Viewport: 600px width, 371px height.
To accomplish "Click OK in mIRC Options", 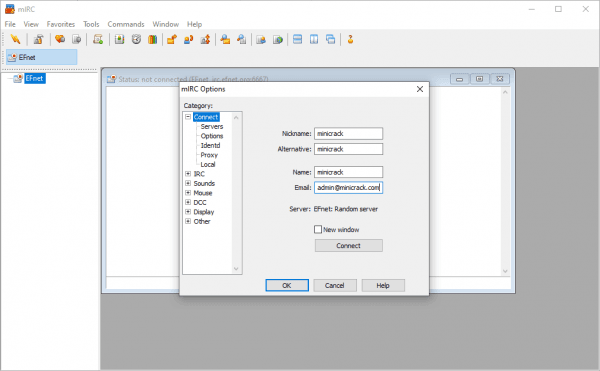I will click(287, 285).
